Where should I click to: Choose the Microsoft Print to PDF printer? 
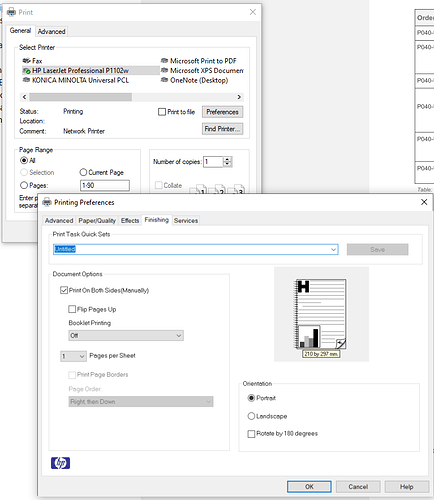[x=199, y=61]
